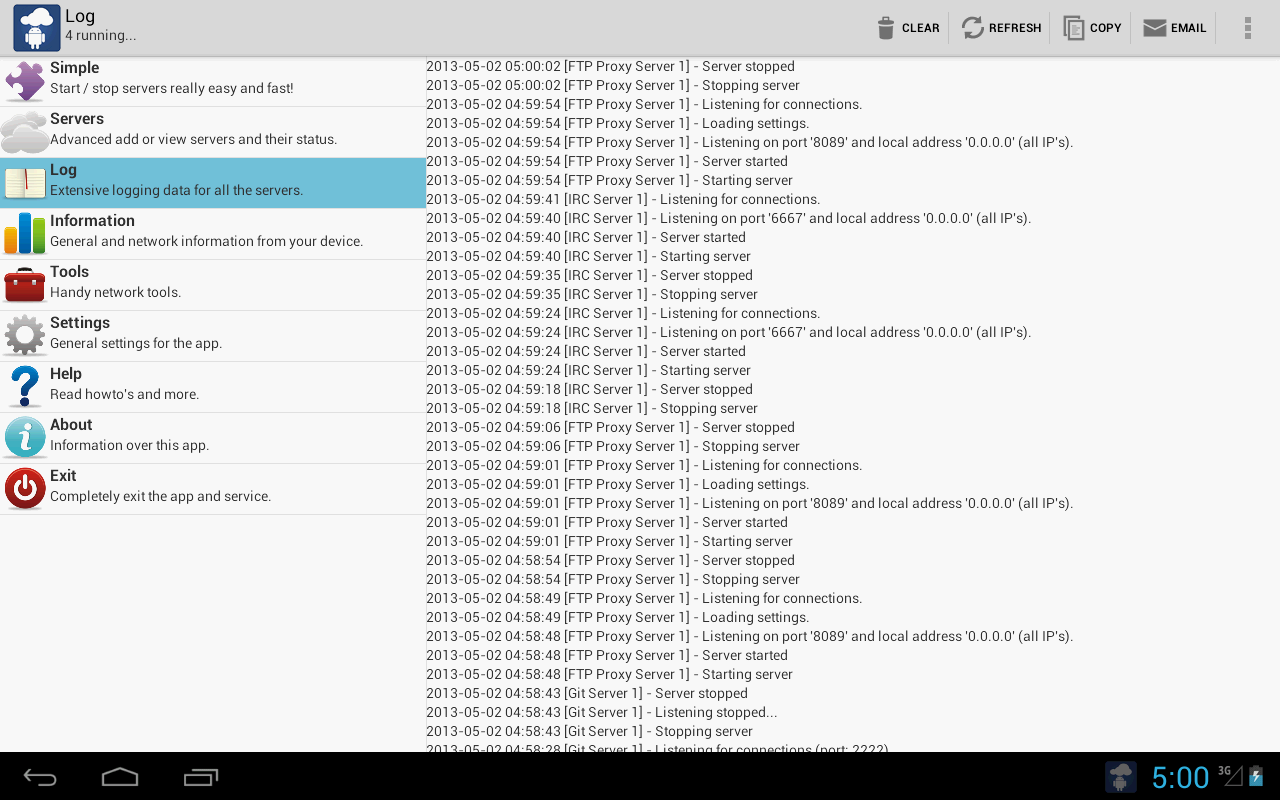The image size is (1280, 800).
Task: Select the 04:59:41 IRC "Listening for connections." line
Action: tap(623, 199)
